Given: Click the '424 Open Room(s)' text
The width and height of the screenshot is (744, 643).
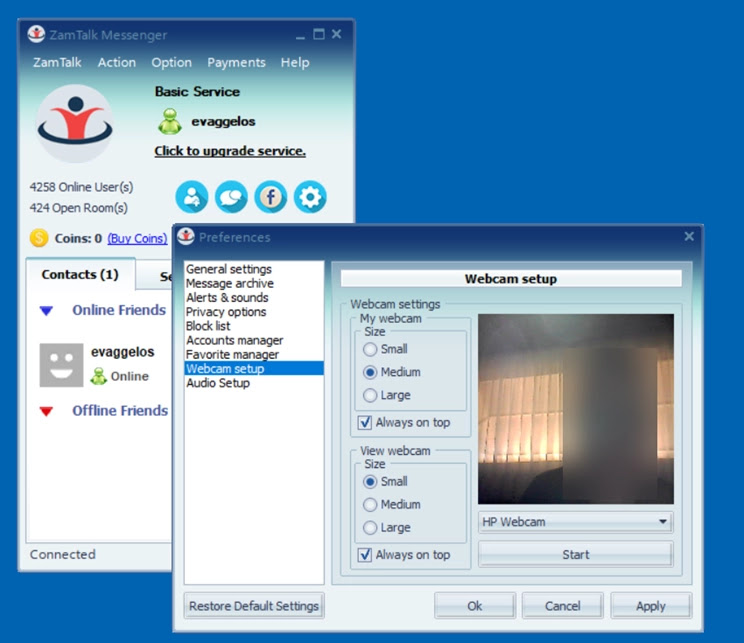Looking at the screenshot, I should click(x=78, y=208).
